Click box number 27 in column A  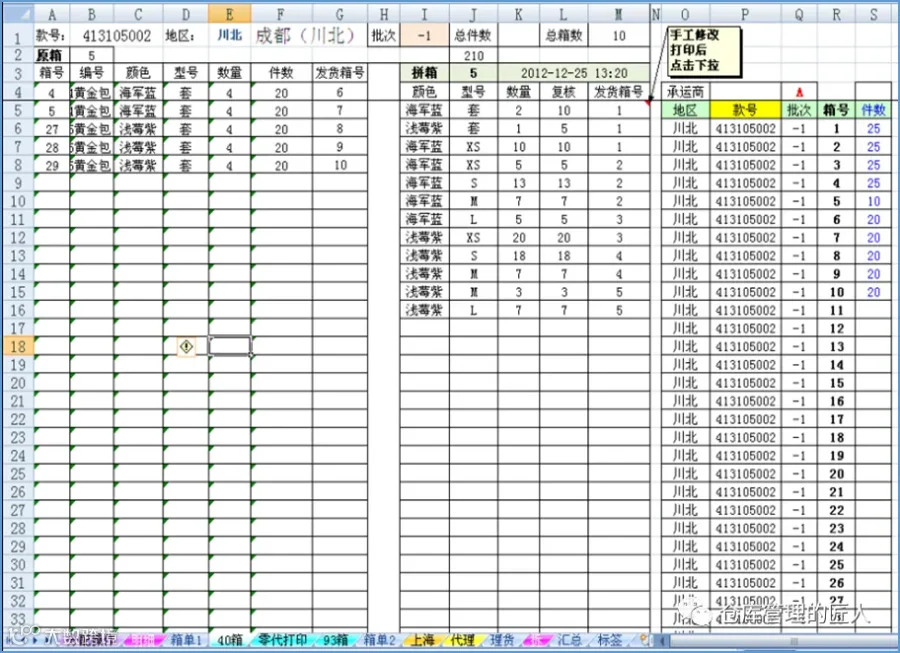[52, 129]
